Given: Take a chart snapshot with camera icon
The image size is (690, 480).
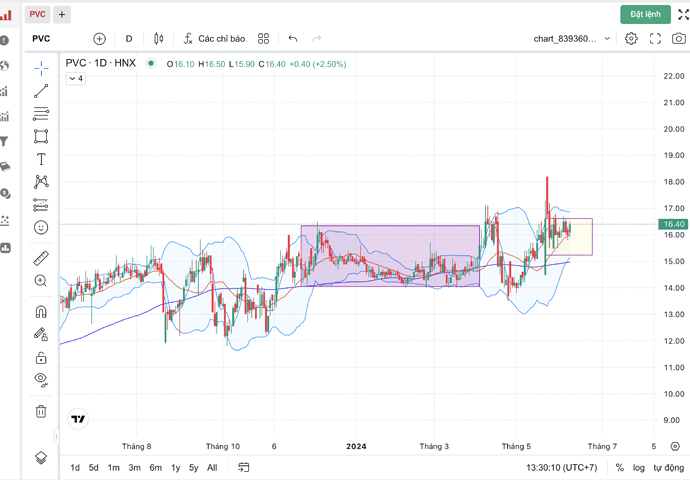Looking at the screenshot, I should tap(679, 39).
